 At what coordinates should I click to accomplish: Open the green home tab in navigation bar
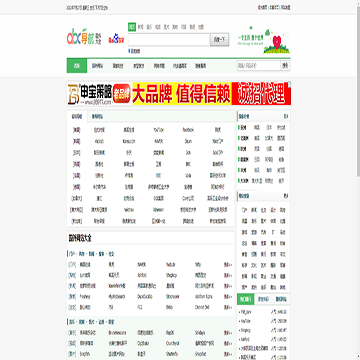click(77, 66)
